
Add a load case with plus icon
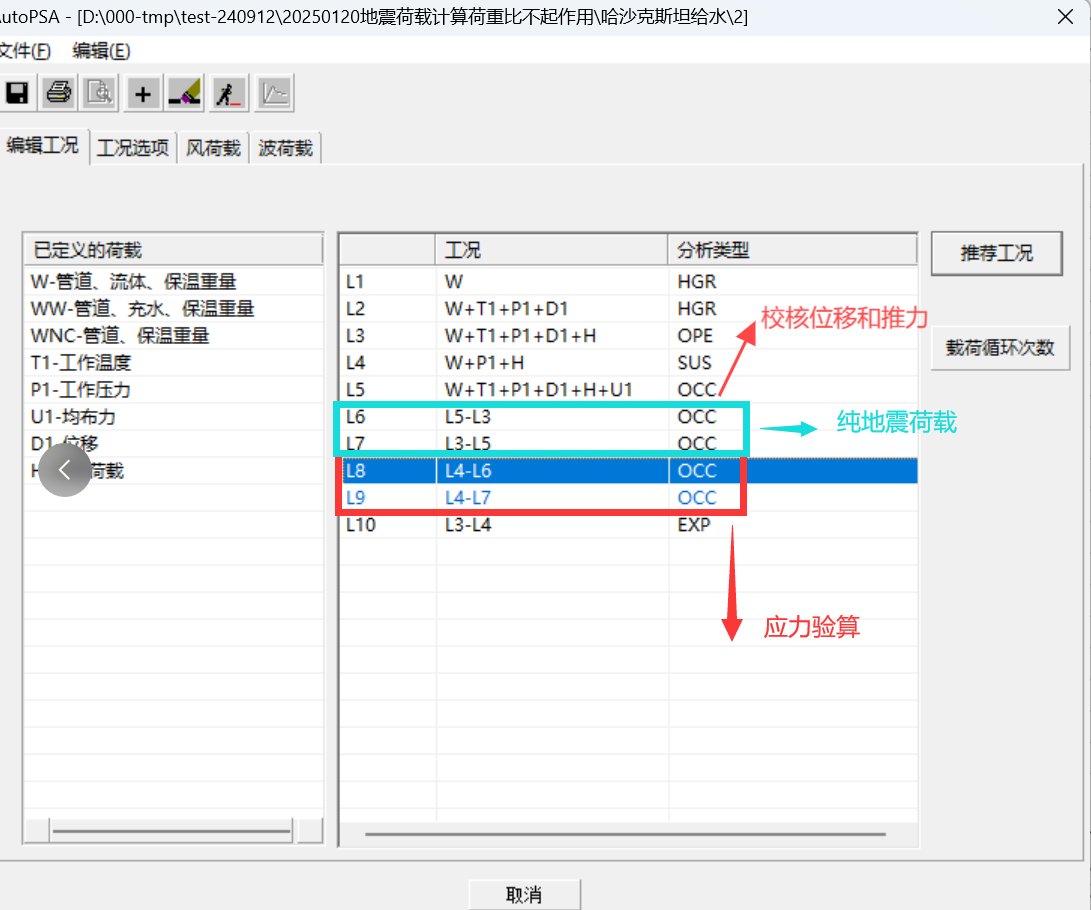point(143,93)
